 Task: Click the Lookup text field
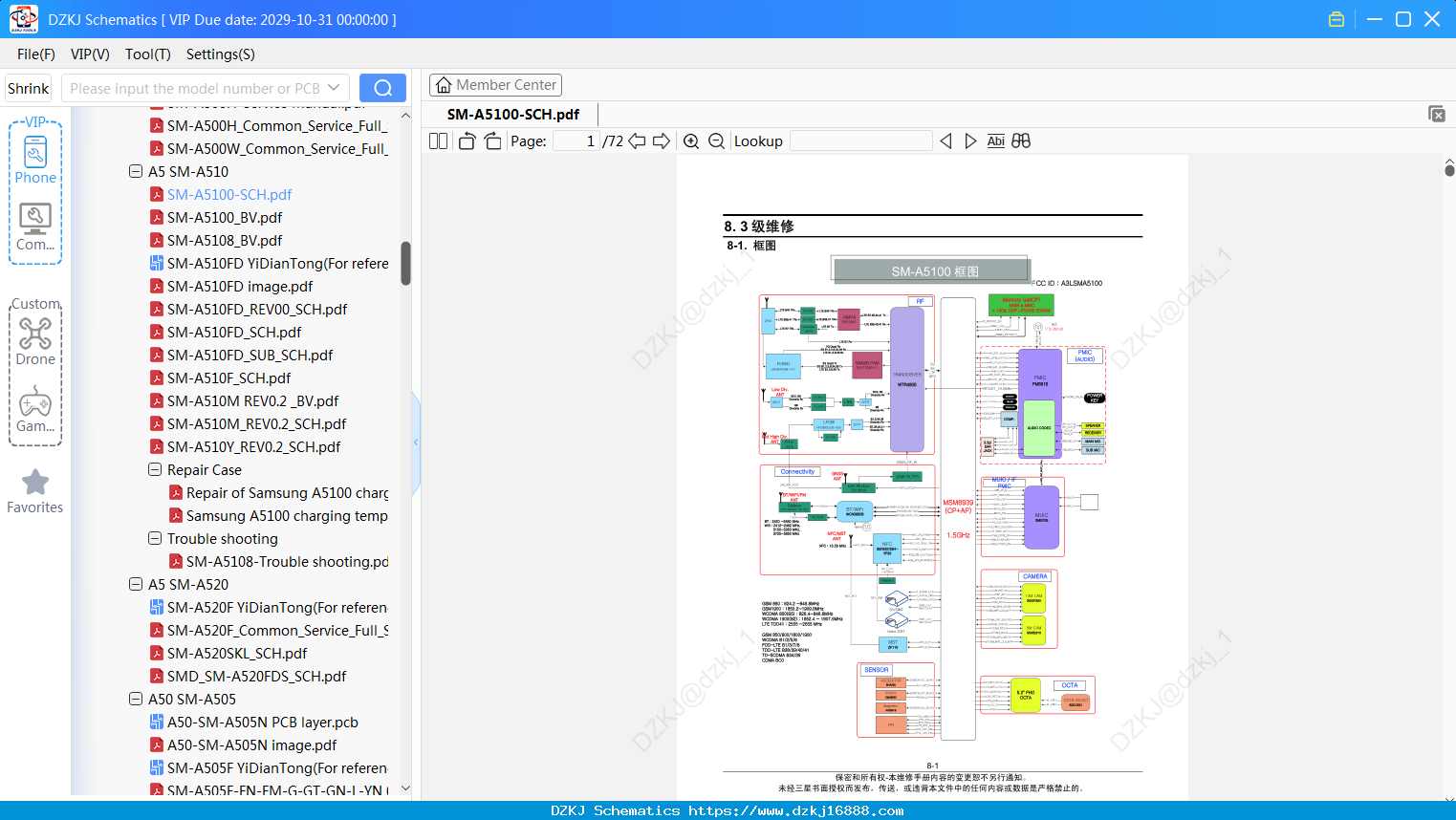point(861,141)
